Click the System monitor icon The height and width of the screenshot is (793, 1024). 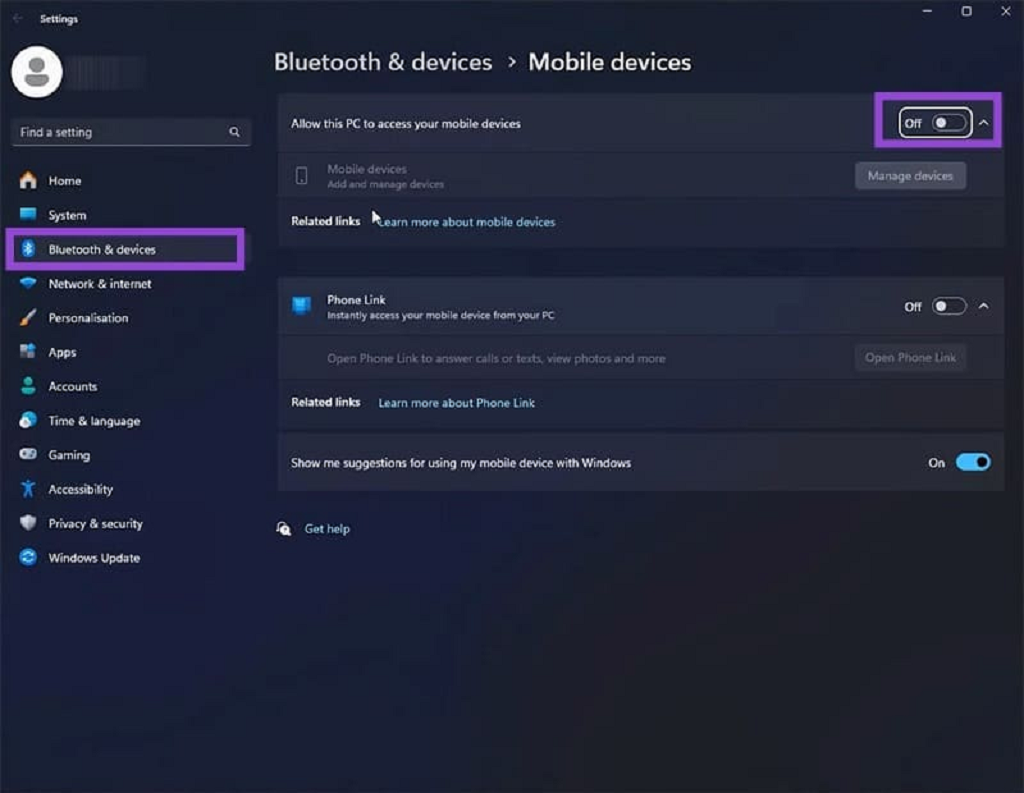click(28, 215)
